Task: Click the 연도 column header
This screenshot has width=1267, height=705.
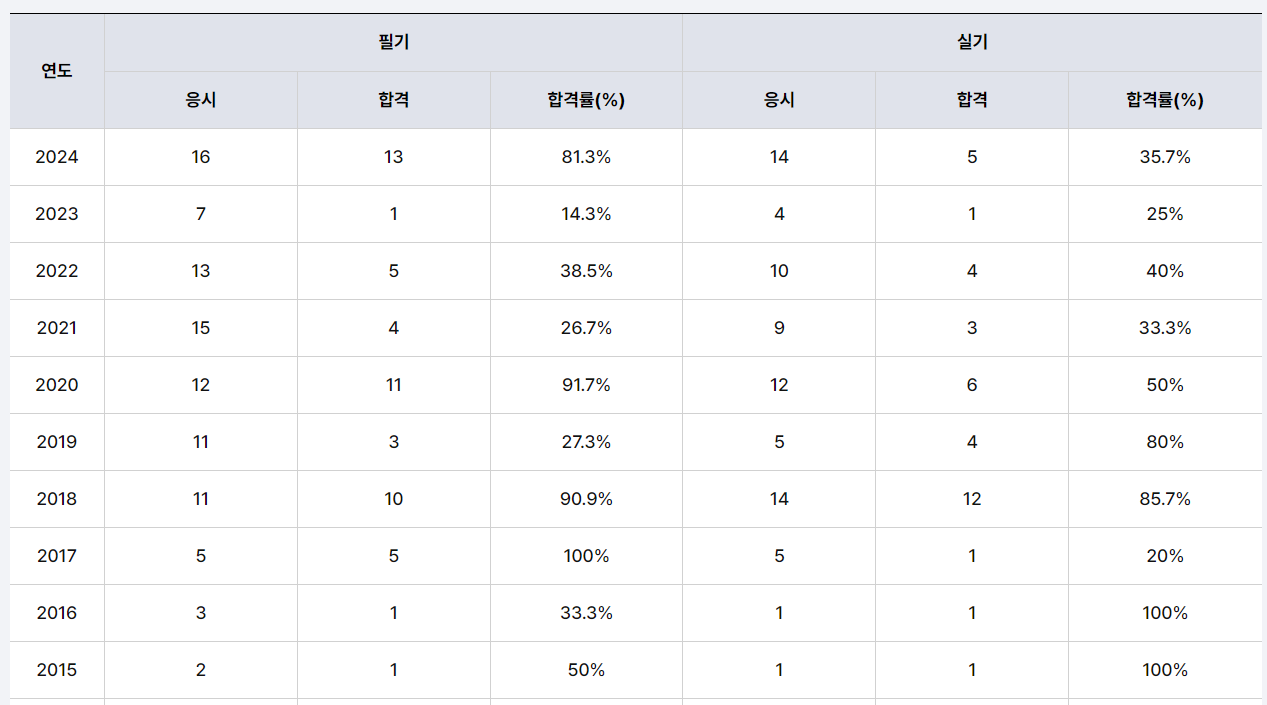Action: point(57,71)
